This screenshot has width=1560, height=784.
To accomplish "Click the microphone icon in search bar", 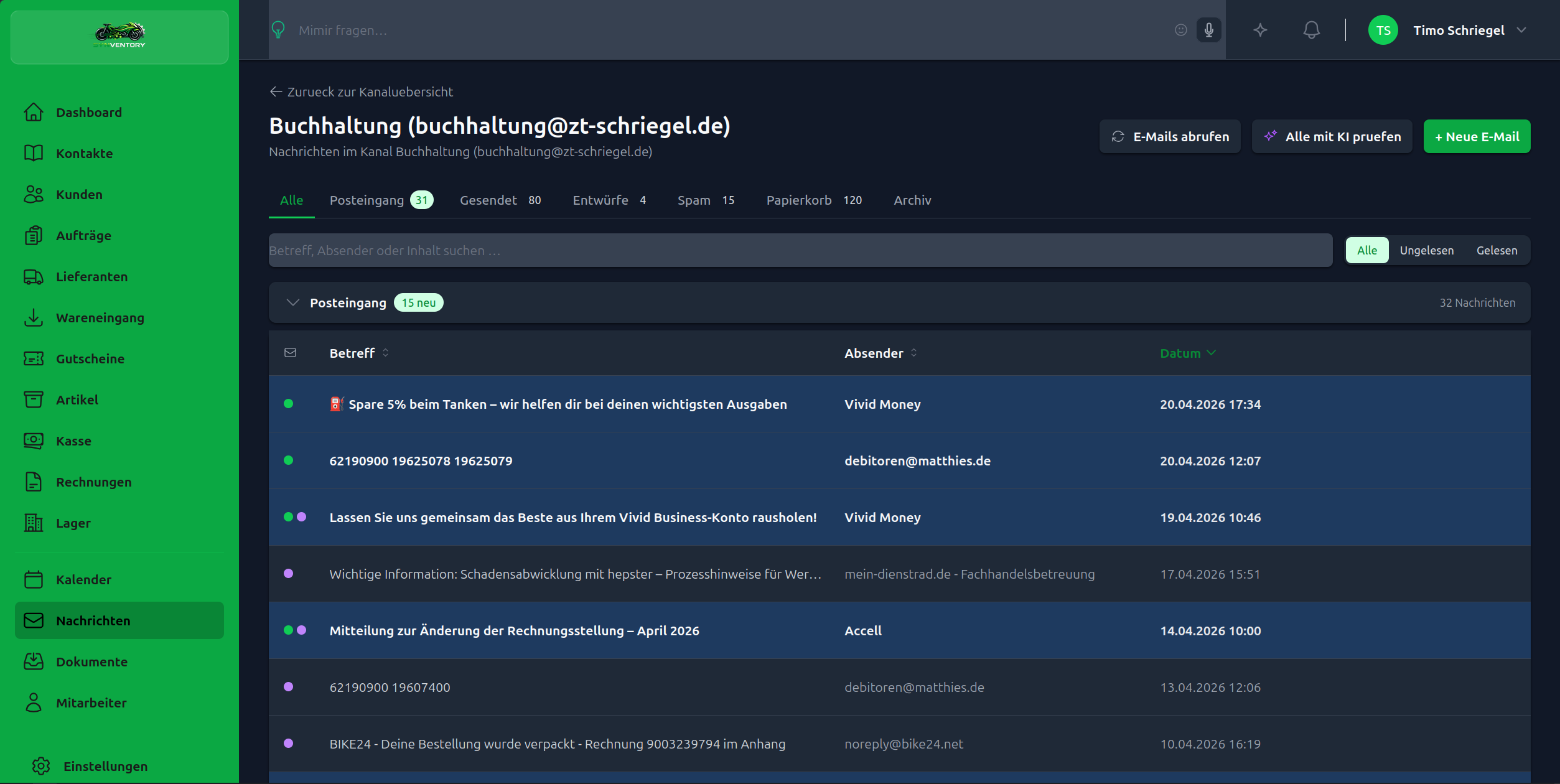I will (x=1208, y=30).
